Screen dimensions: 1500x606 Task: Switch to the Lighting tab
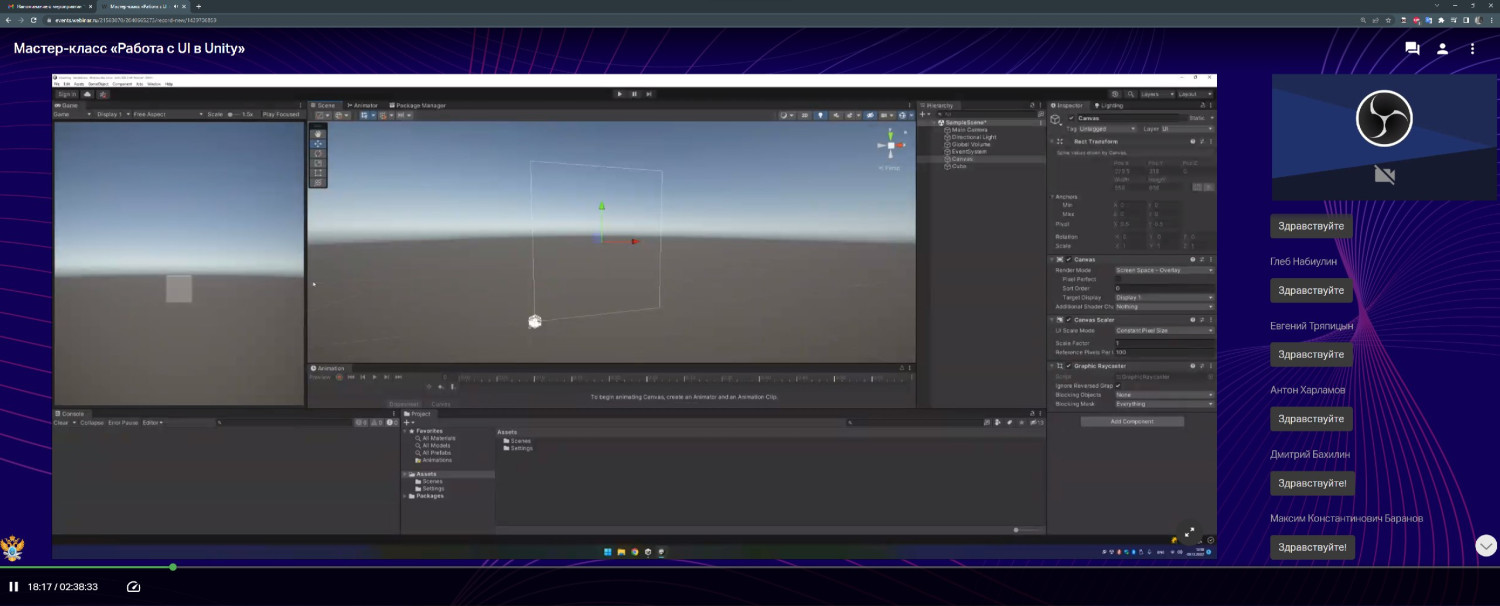pos(1110,105)
